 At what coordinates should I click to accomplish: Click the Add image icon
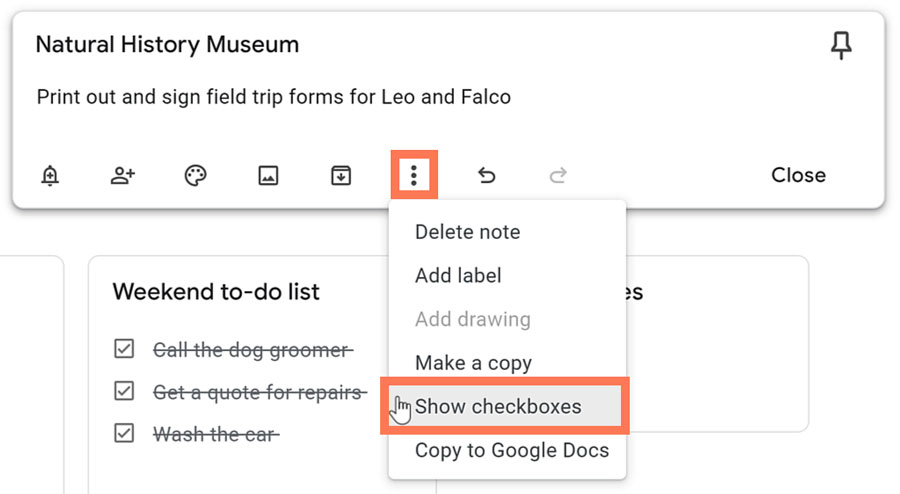[268, 176]
